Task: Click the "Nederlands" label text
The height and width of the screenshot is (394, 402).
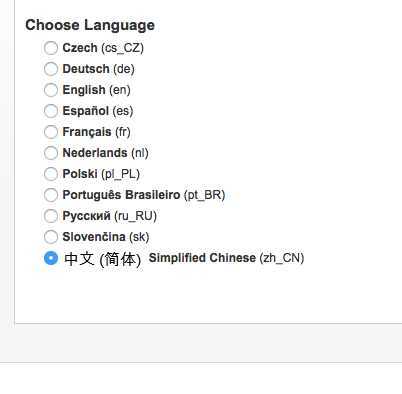Action: click(x=95, y=153)
